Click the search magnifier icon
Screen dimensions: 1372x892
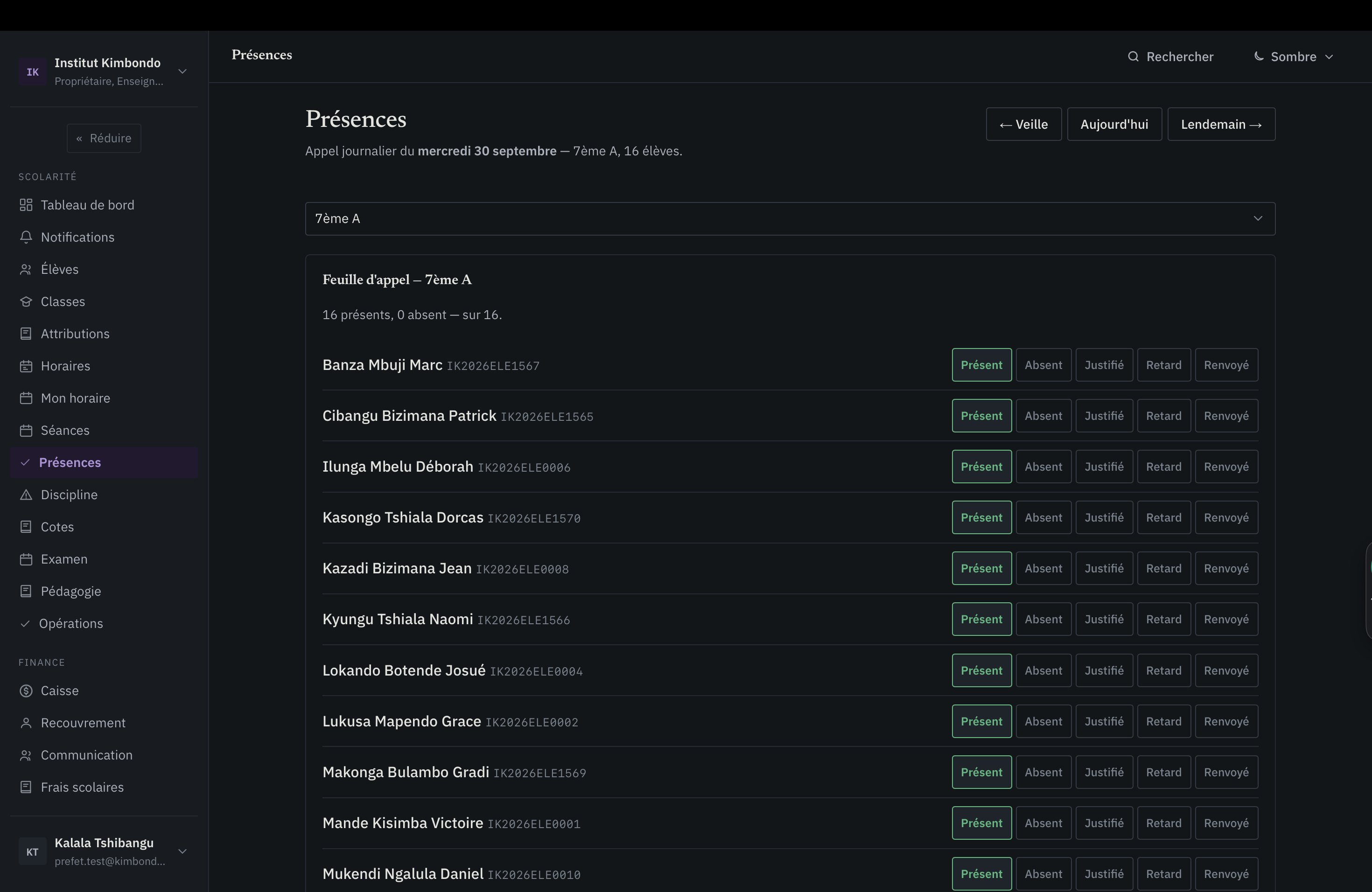pyautogui.click(x=1134, y=56)
